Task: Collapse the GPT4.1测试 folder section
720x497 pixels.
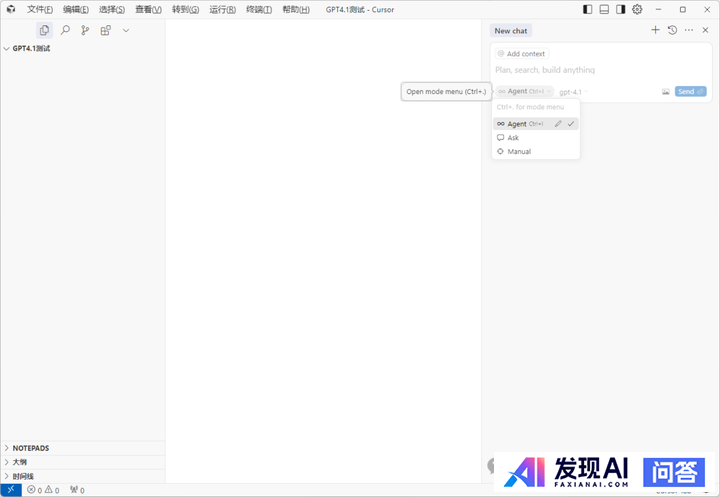Action: 83,48
